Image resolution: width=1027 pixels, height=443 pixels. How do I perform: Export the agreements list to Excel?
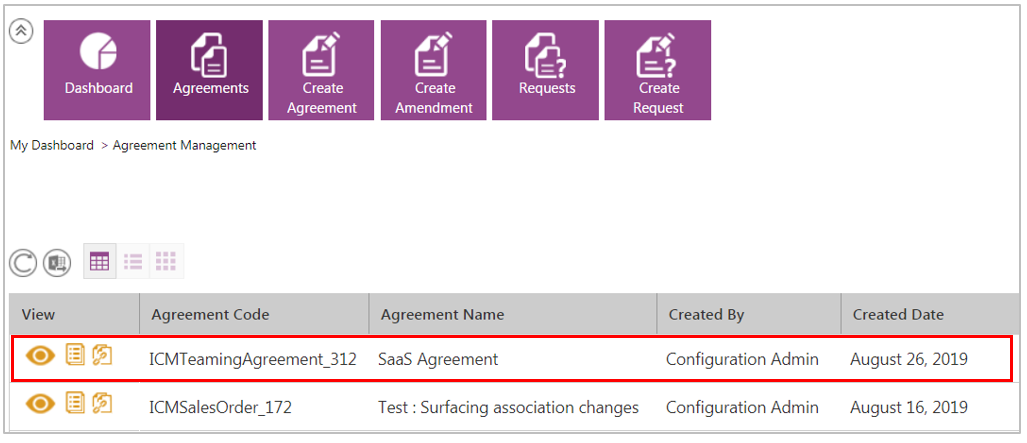[57, 263]
